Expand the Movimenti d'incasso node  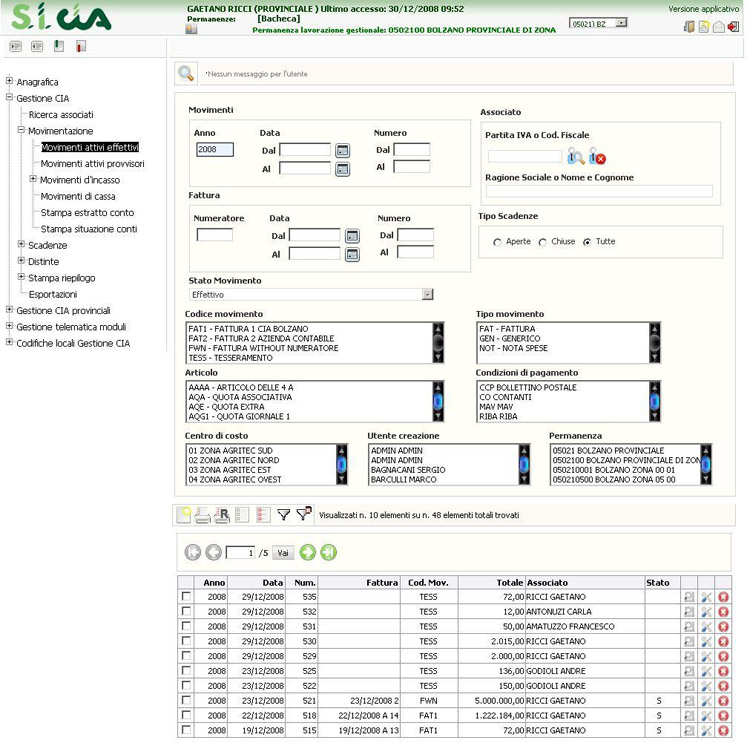point(33,179)
